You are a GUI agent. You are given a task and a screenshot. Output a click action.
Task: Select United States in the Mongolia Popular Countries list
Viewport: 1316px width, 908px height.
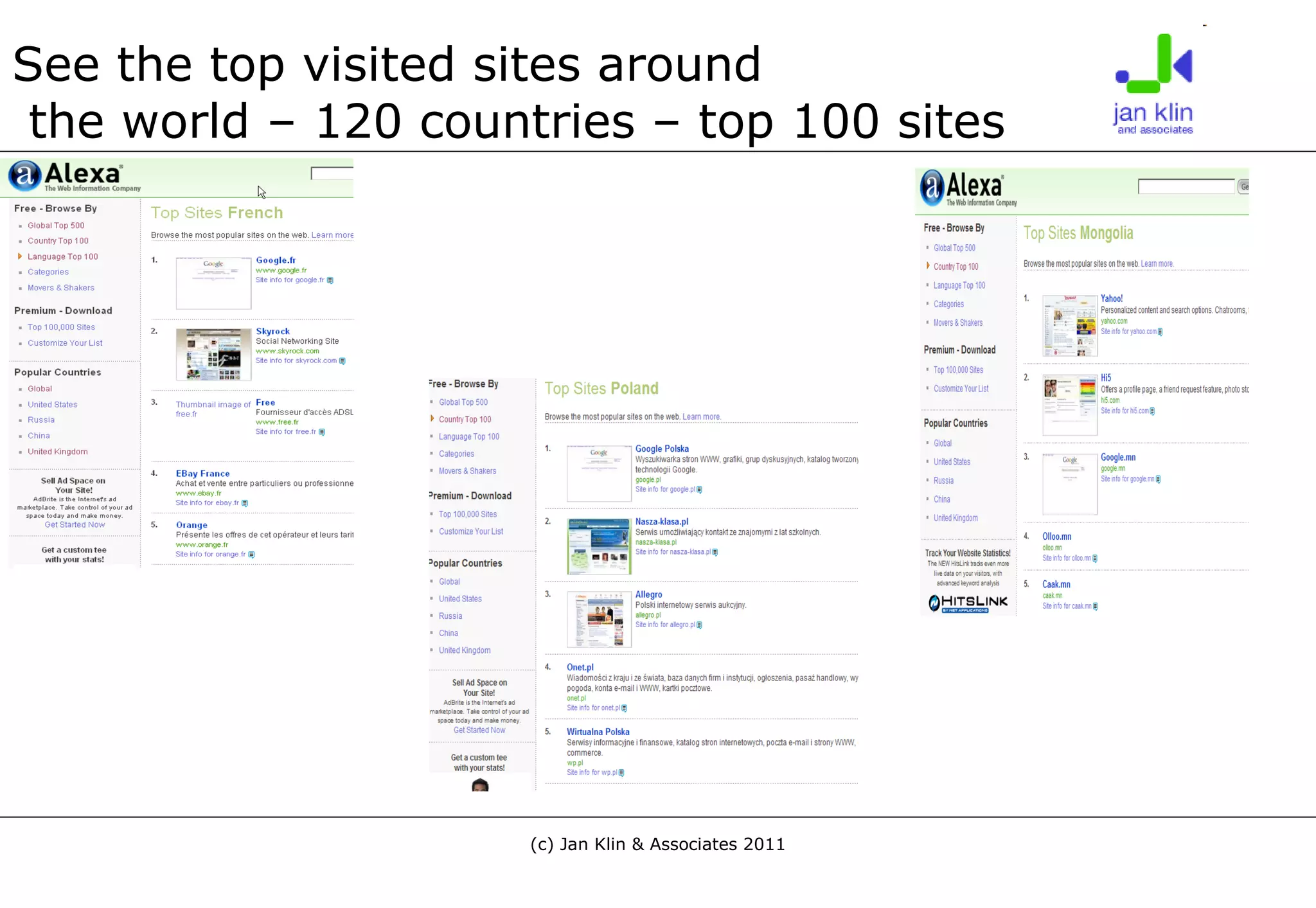(952, 462)
